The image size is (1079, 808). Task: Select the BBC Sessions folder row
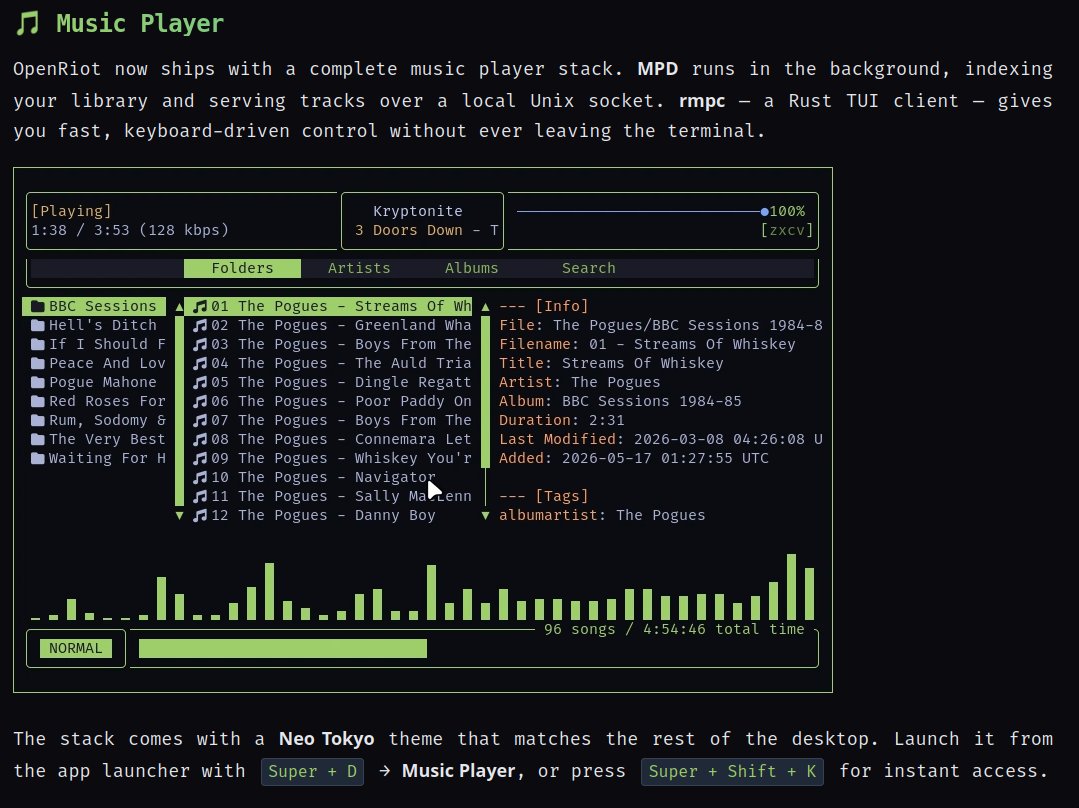(x=94, y=306)
